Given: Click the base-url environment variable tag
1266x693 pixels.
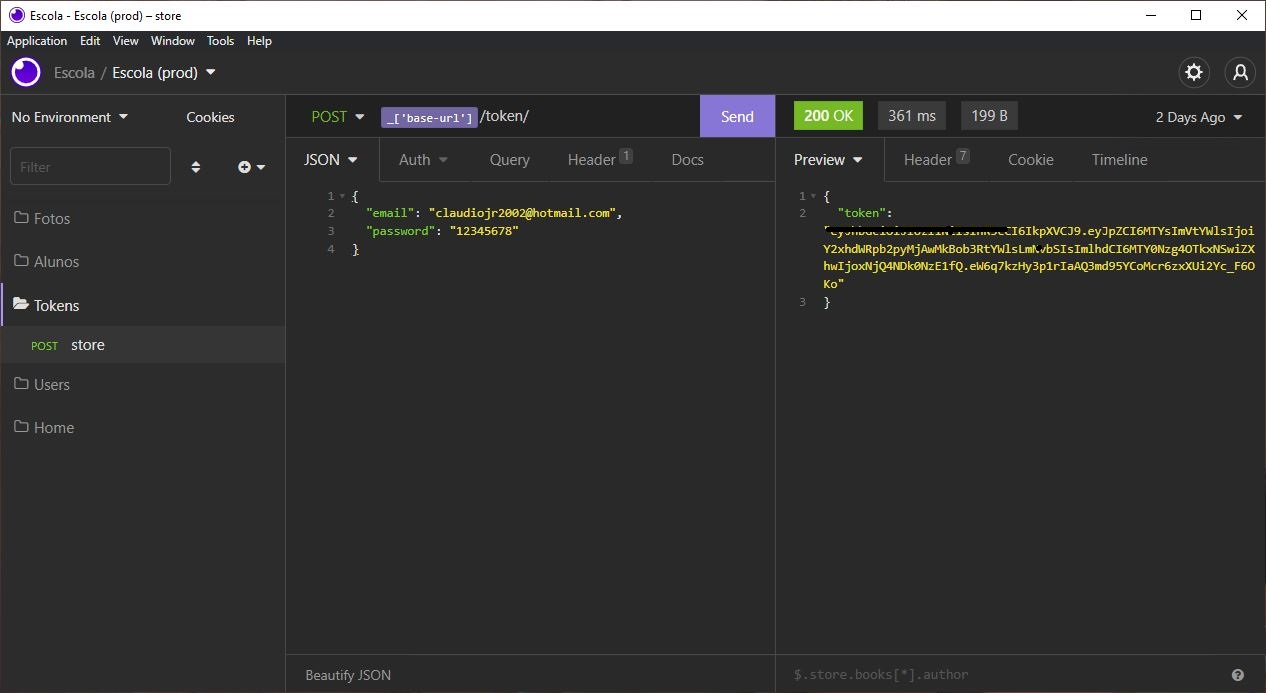Looking at the screenshot, I should (x=429, y=117).
